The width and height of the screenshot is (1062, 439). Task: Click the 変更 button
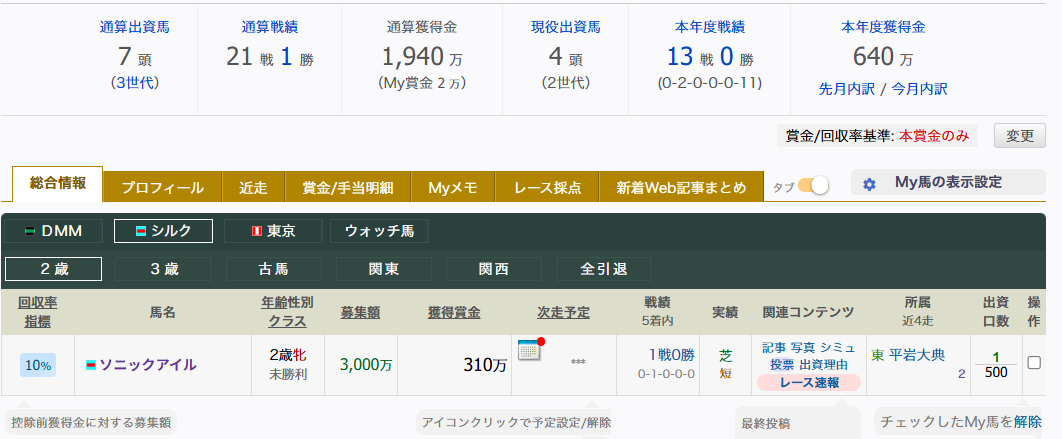pyautogui.click(x=1019, y=135)
